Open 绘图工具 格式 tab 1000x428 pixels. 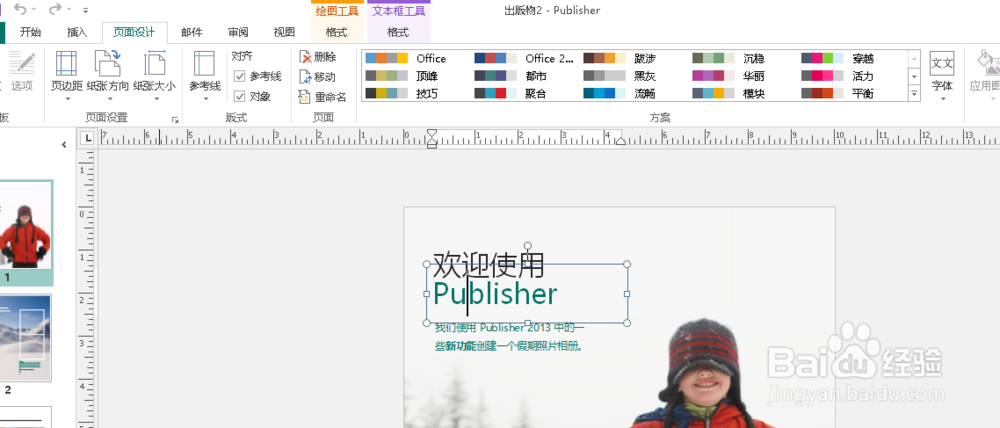tap(337, 32)
